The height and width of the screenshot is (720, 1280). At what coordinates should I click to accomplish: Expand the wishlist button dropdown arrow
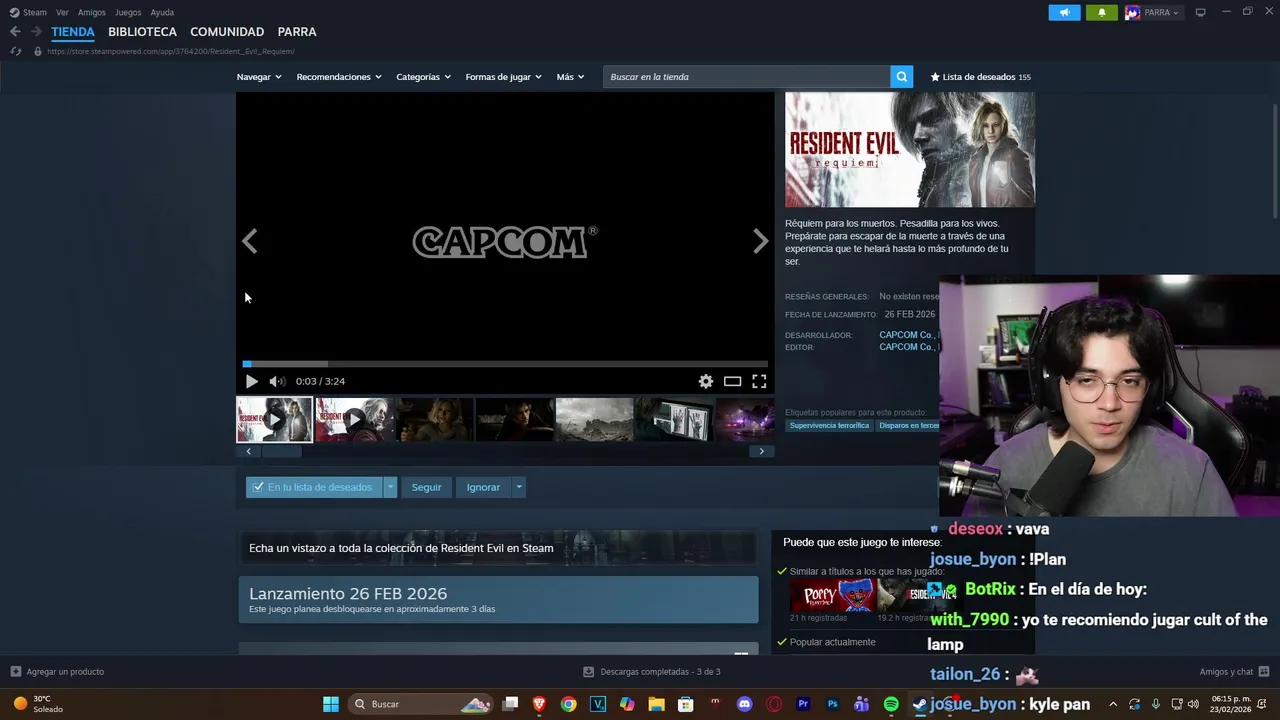pyautogui.click(x=390, y=487)
